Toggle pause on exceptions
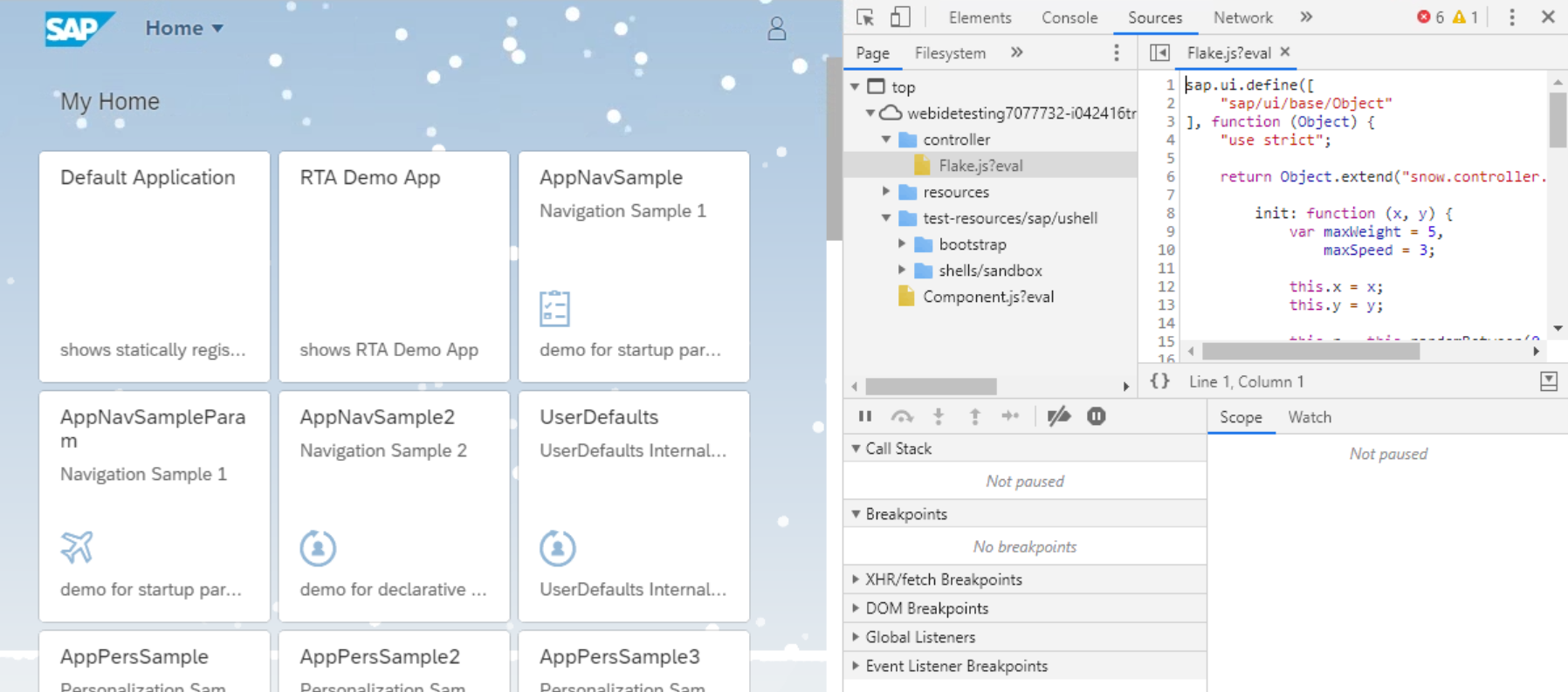The height and width of the screenshot is (692, 1568). tap(1097, 416)
